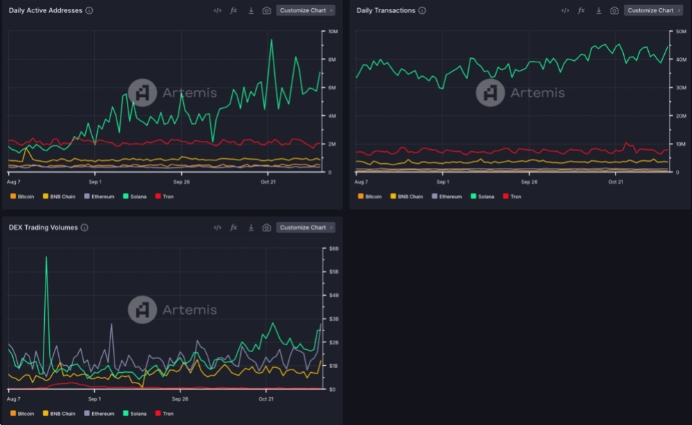Open embed code for Daily Transactions chart

565,11
